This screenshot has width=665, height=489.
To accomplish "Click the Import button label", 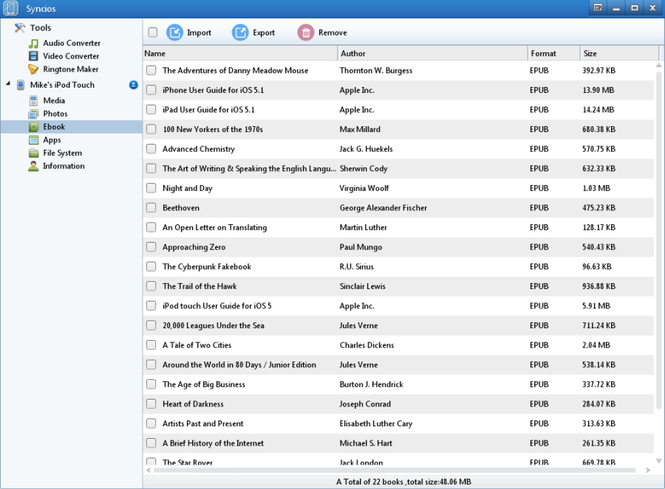I will [199, 33].
